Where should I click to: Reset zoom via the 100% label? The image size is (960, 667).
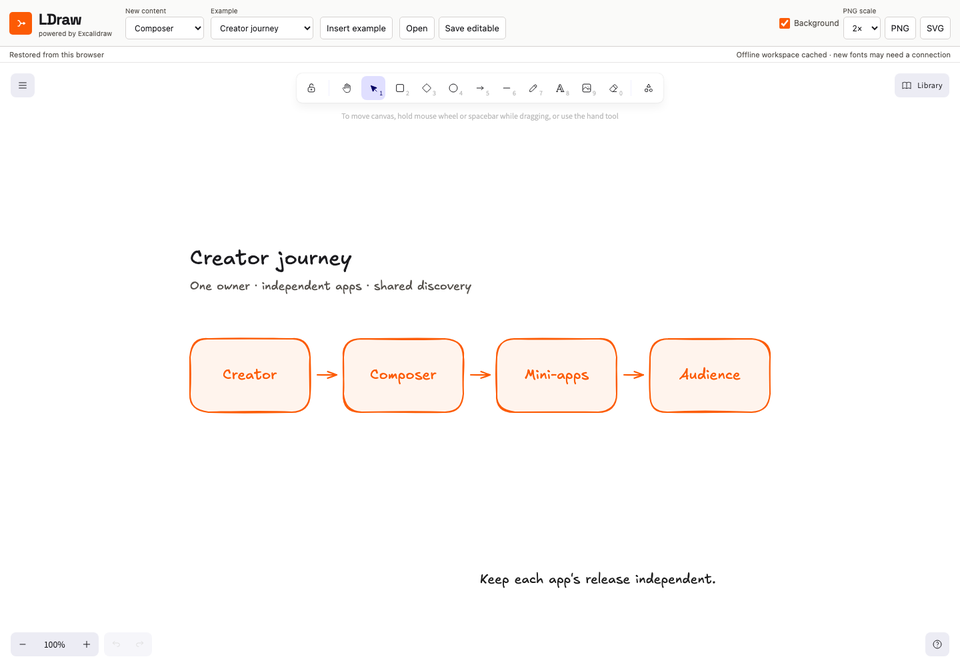54,644
